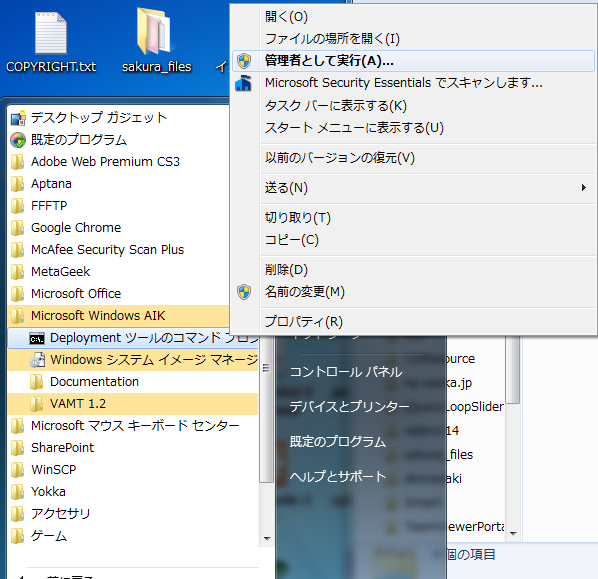
Task: Click the Microsoft Windows AIK folder icon
Action: (18, 316)
